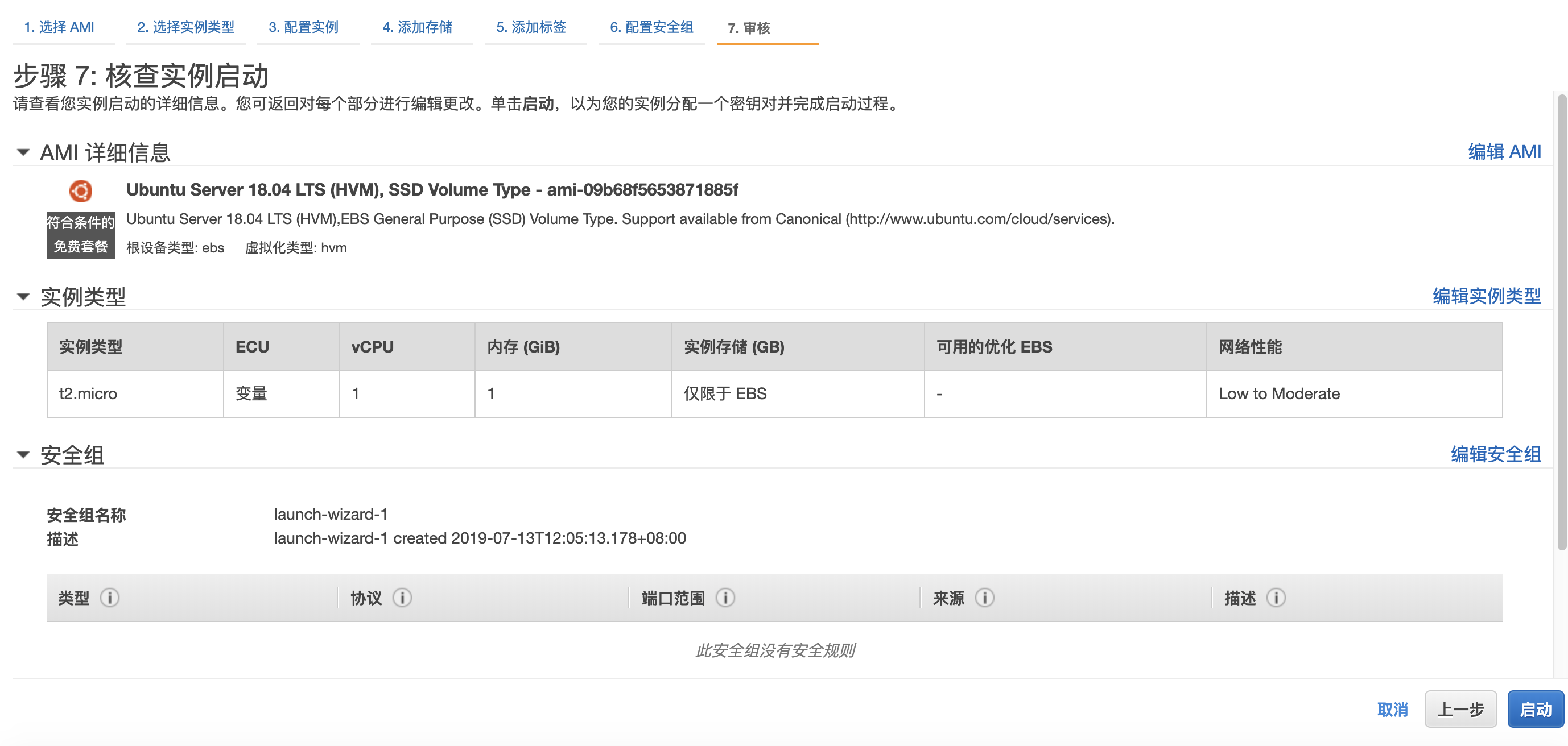Viewport: 1568px width, 746px height.
Task: Click the Ubuntu logo icon
Action: pyautogui.click(x=80, y=191)
